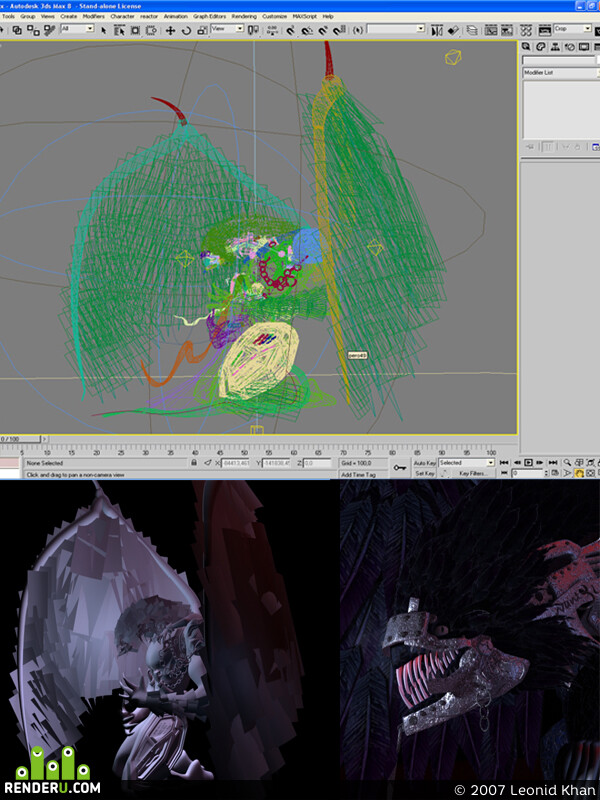Open the Curve Editor icon

(491, 31)
